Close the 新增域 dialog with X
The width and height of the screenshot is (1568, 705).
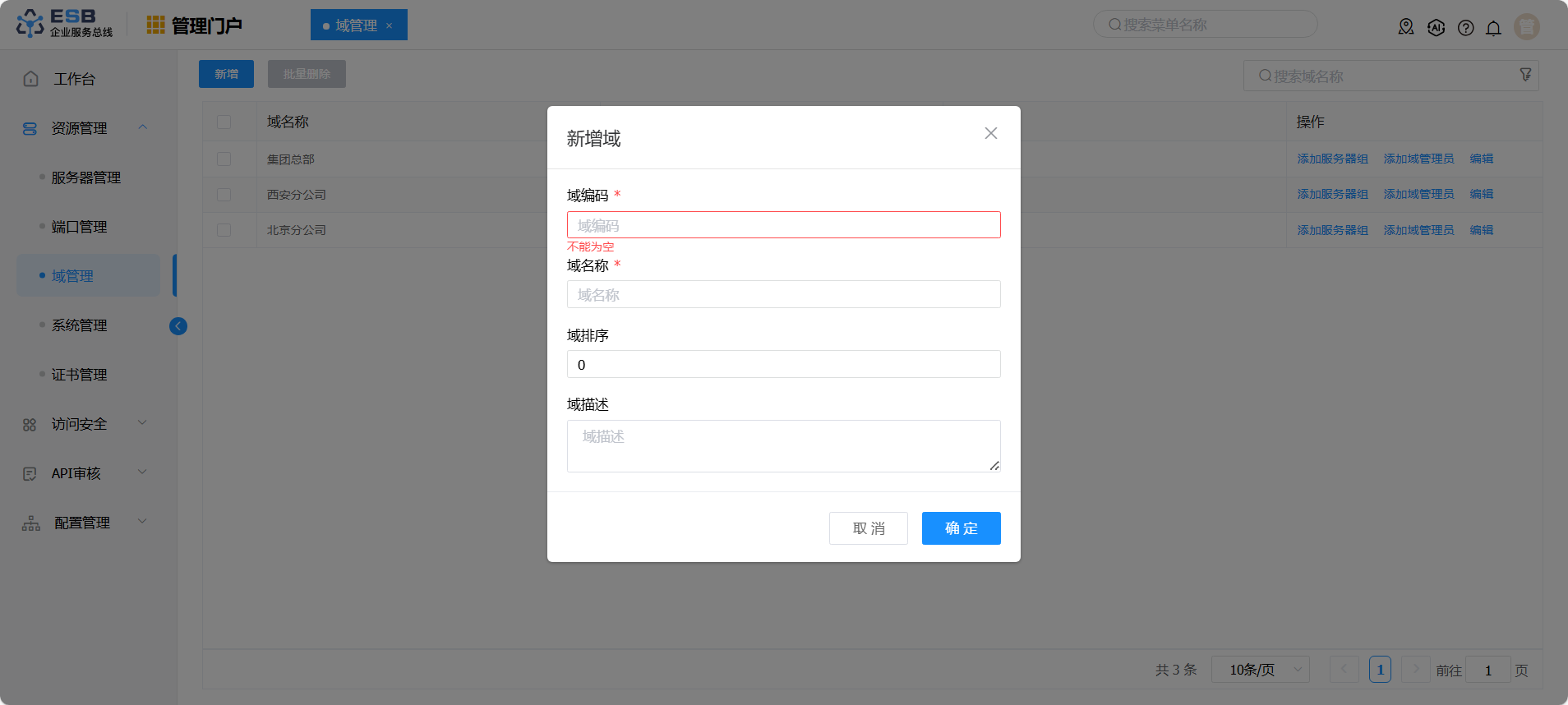click(990, 133)
